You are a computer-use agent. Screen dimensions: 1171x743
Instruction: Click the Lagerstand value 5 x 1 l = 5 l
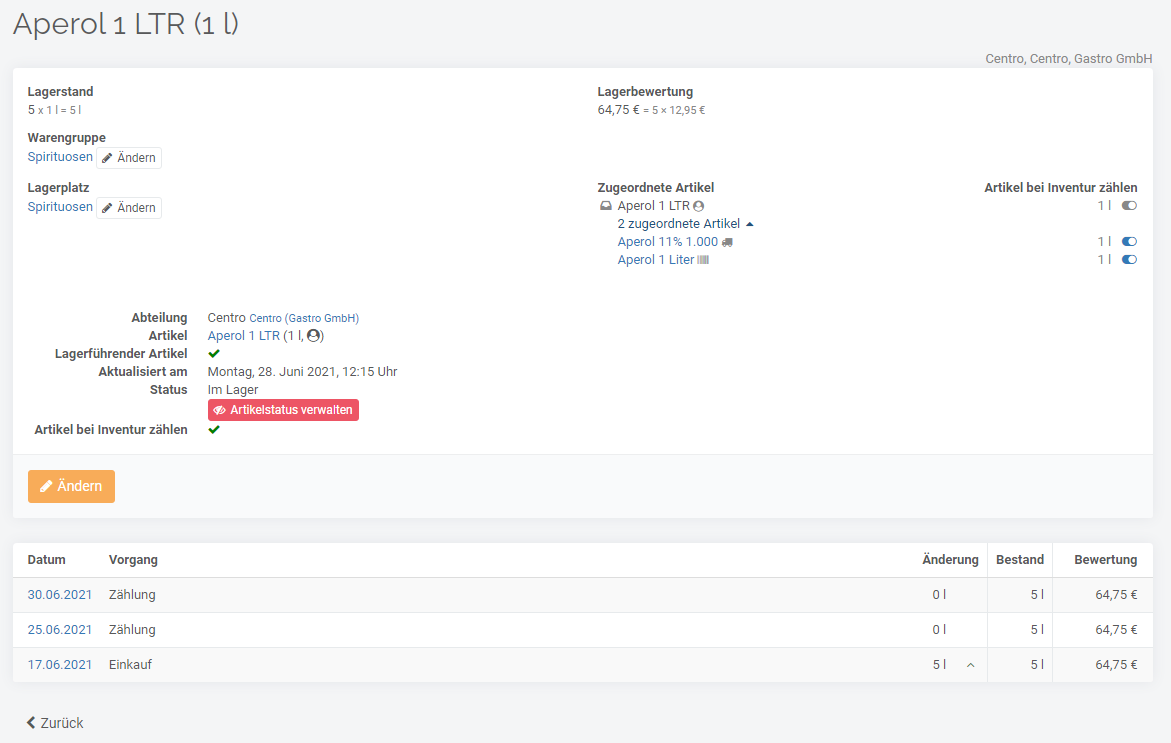55,110
